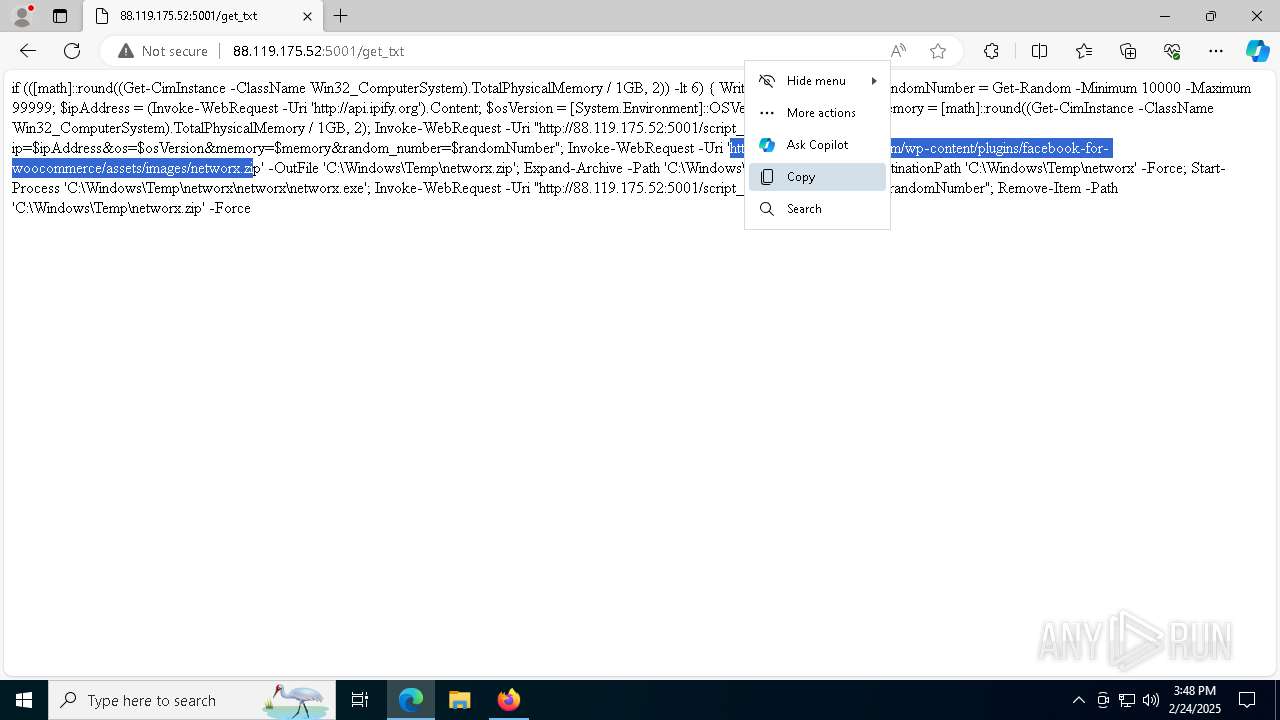1280x720 pixels.
Task: Click text 'C:\Windows\Temp\networx.zip' -Force
Action: pos(131,208)
